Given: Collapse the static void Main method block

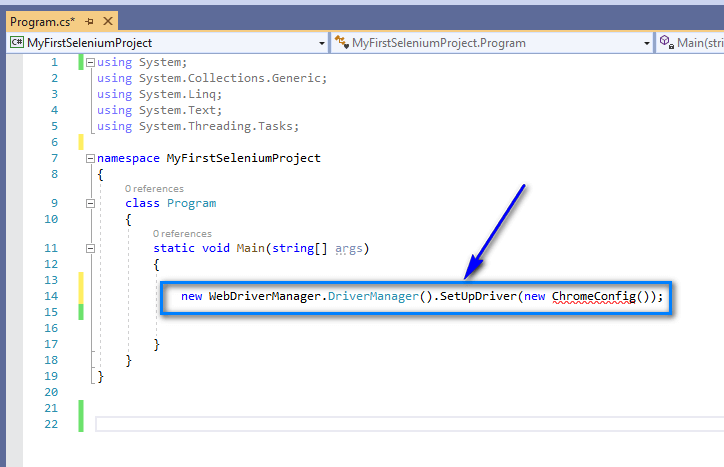Looking at the screenshot, I should point(90,249).
